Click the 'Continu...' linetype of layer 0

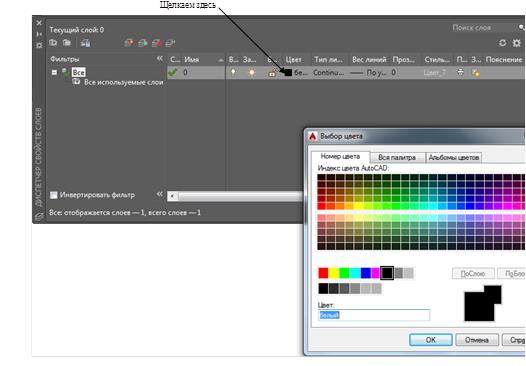pyautogui.click(x=328, y=72)
